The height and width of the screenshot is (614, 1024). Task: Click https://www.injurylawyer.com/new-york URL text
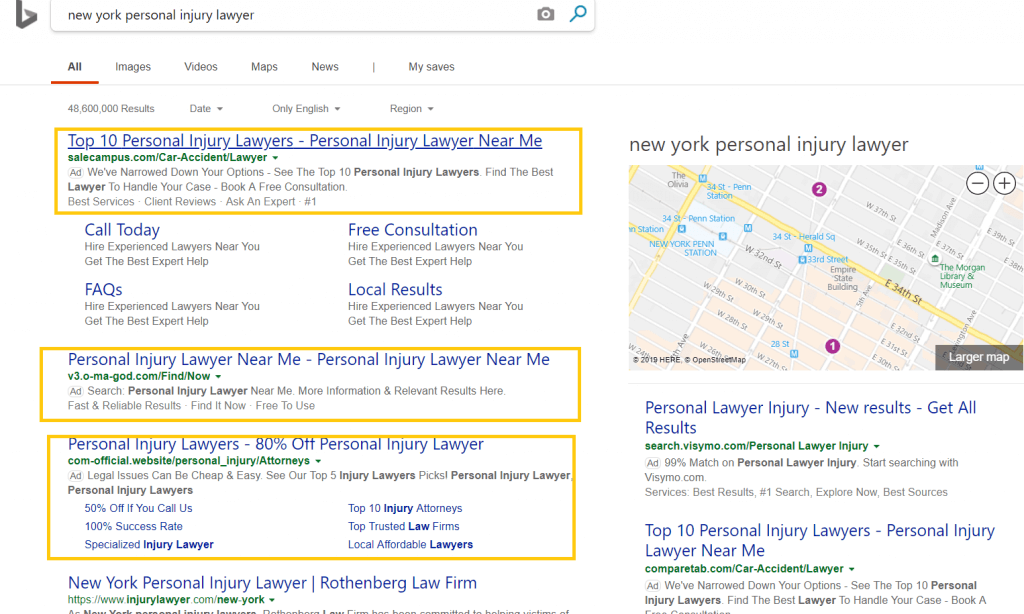tap(166, 600)
